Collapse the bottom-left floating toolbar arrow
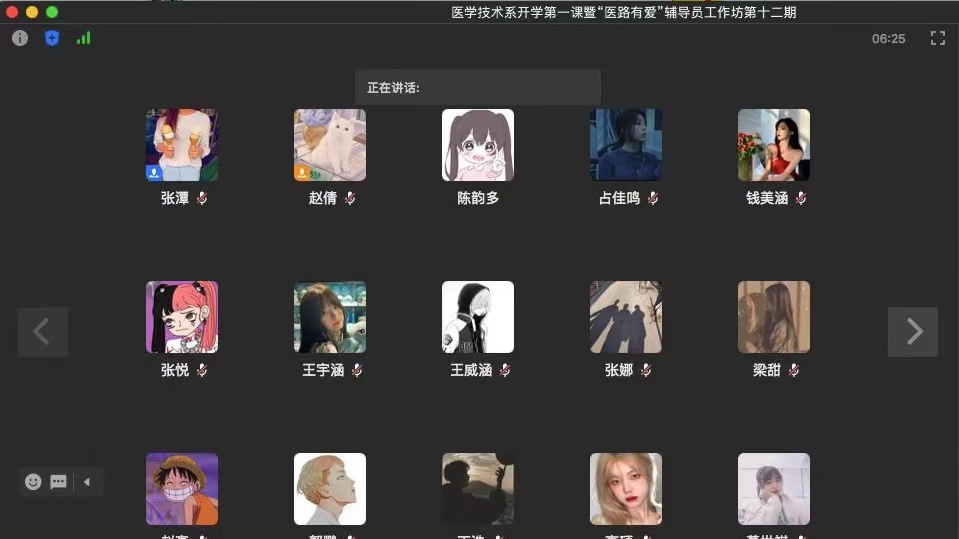Image resolution: width=959 pixels, height=539 pixels. click(x=87, y=482)
